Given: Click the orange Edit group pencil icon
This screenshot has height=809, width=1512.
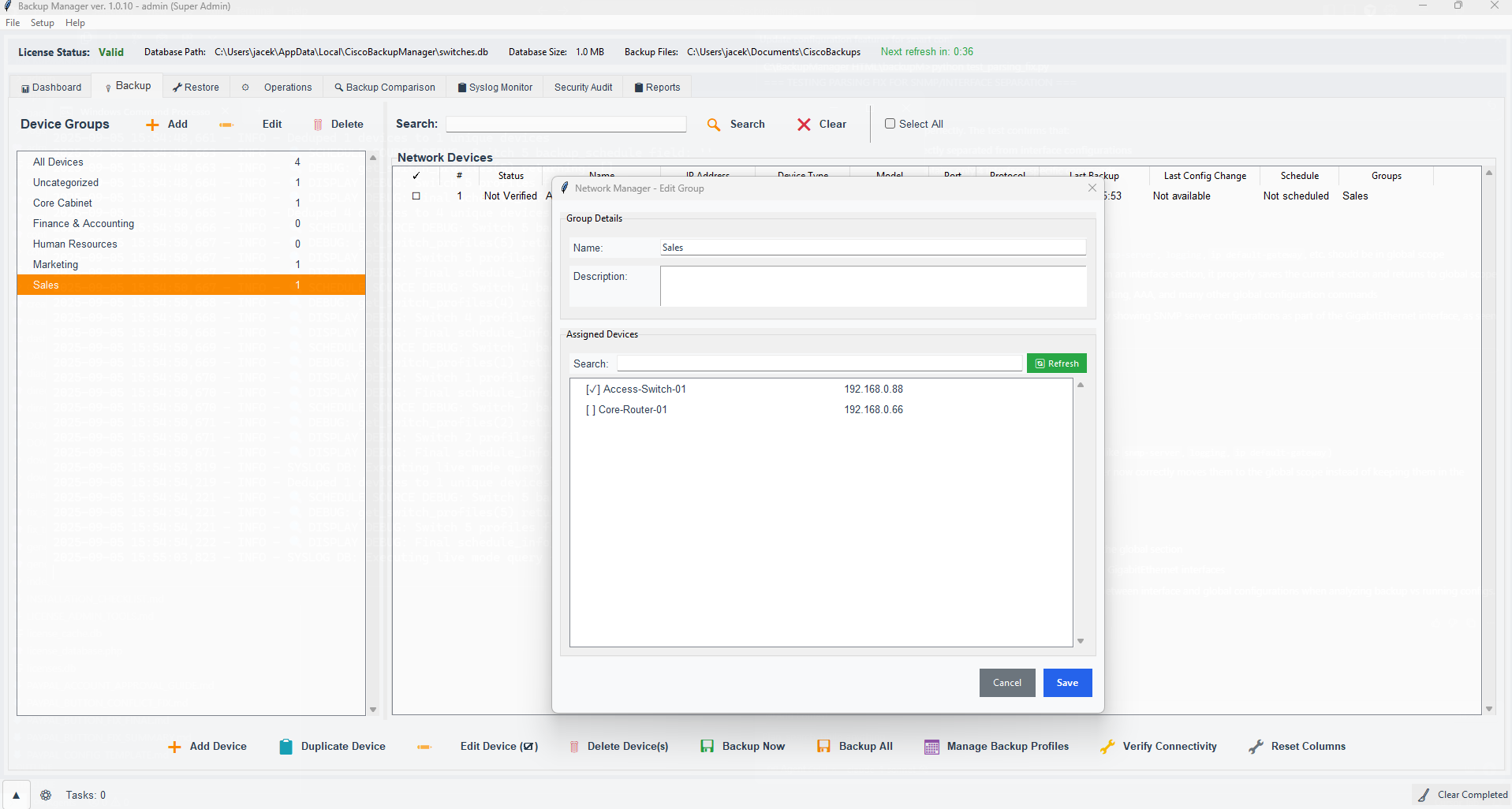Looking at the screenshot, I should (x=226, y=125).
